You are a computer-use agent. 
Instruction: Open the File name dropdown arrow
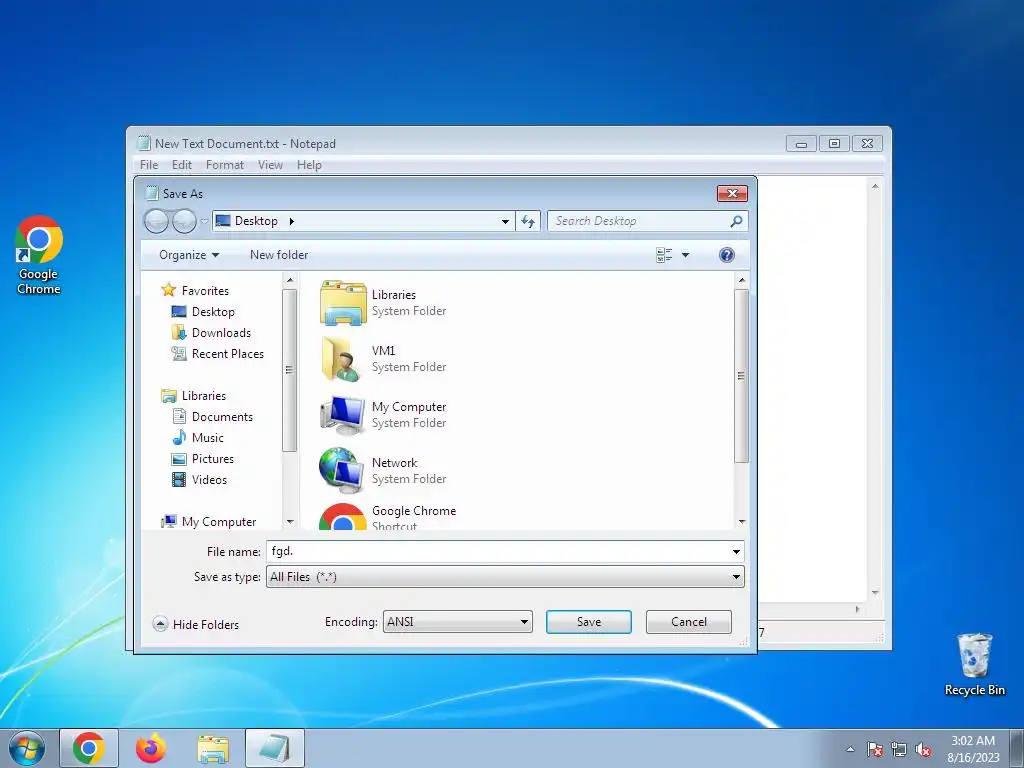pos(736,551)
